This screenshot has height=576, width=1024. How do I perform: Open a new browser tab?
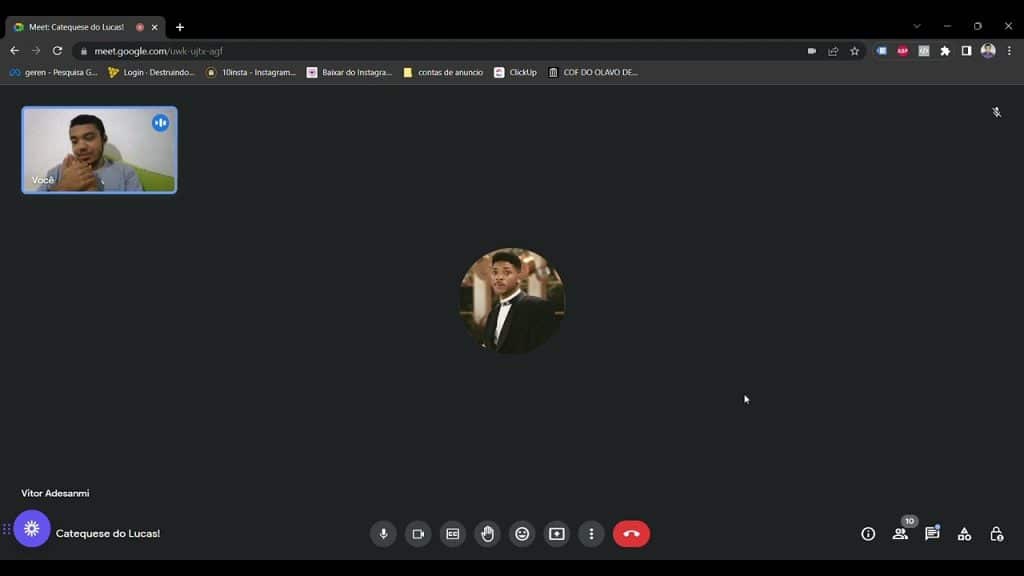pos(180,27)
